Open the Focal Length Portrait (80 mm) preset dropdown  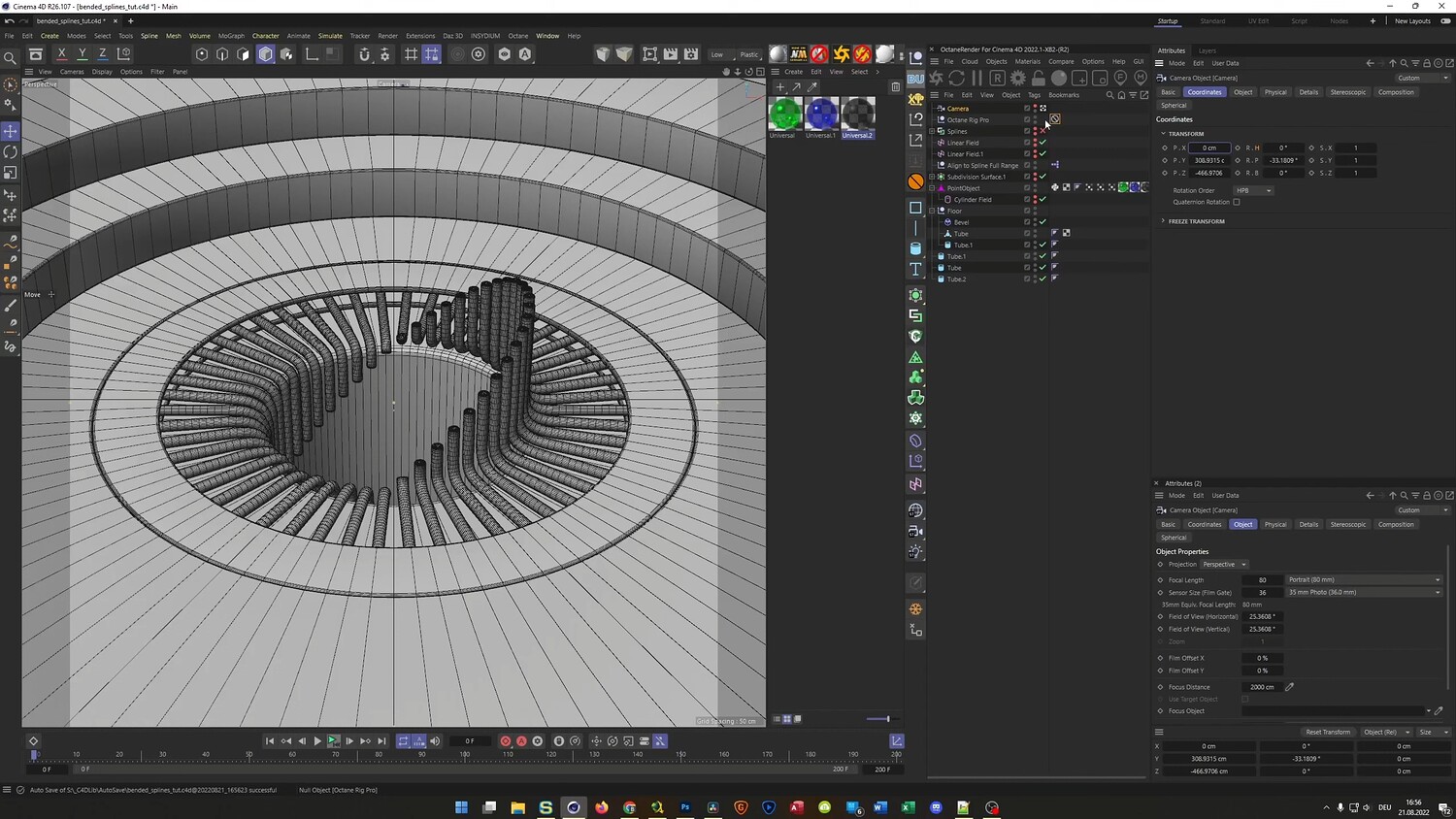(x=1365, y=579)
